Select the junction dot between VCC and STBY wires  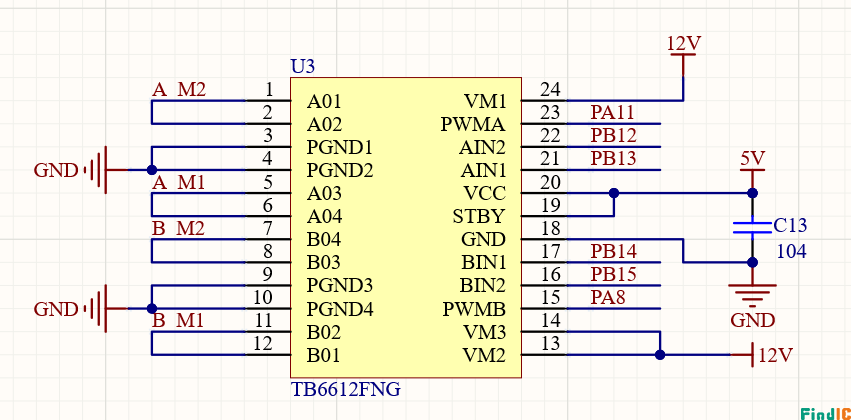click(614, 193)
